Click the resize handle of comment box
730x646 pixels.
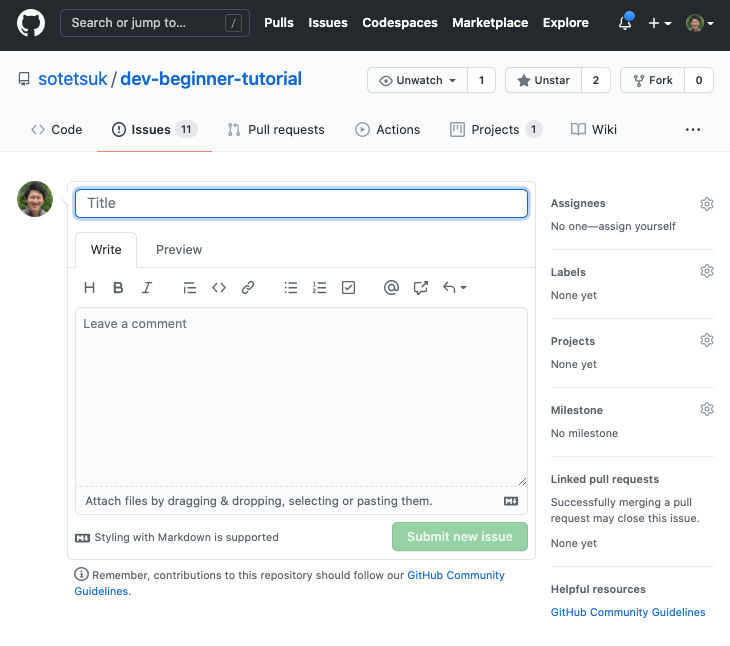point(522,482)
